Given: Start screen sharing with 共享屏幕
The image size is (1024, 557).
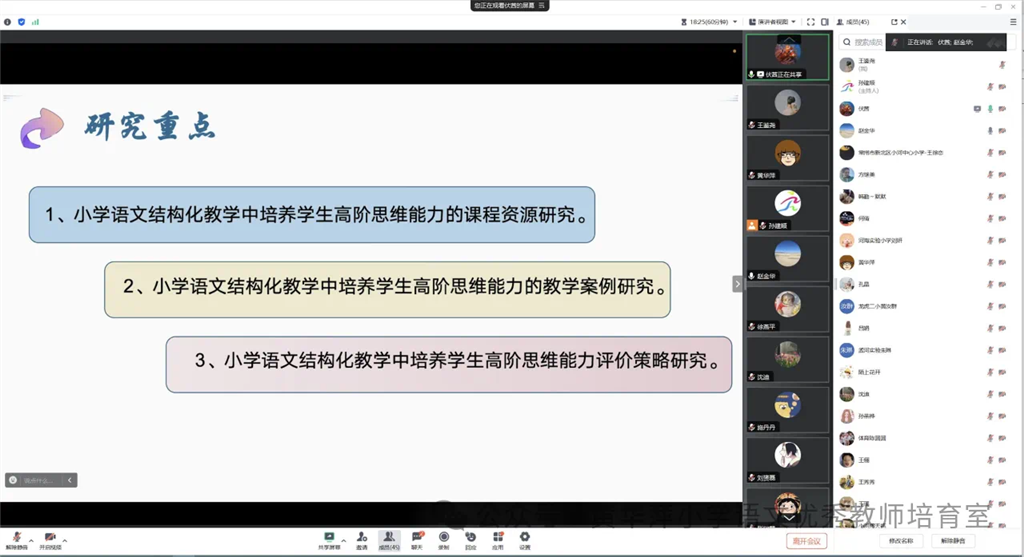Looking at the screenshot, I should tap(329, 540).
